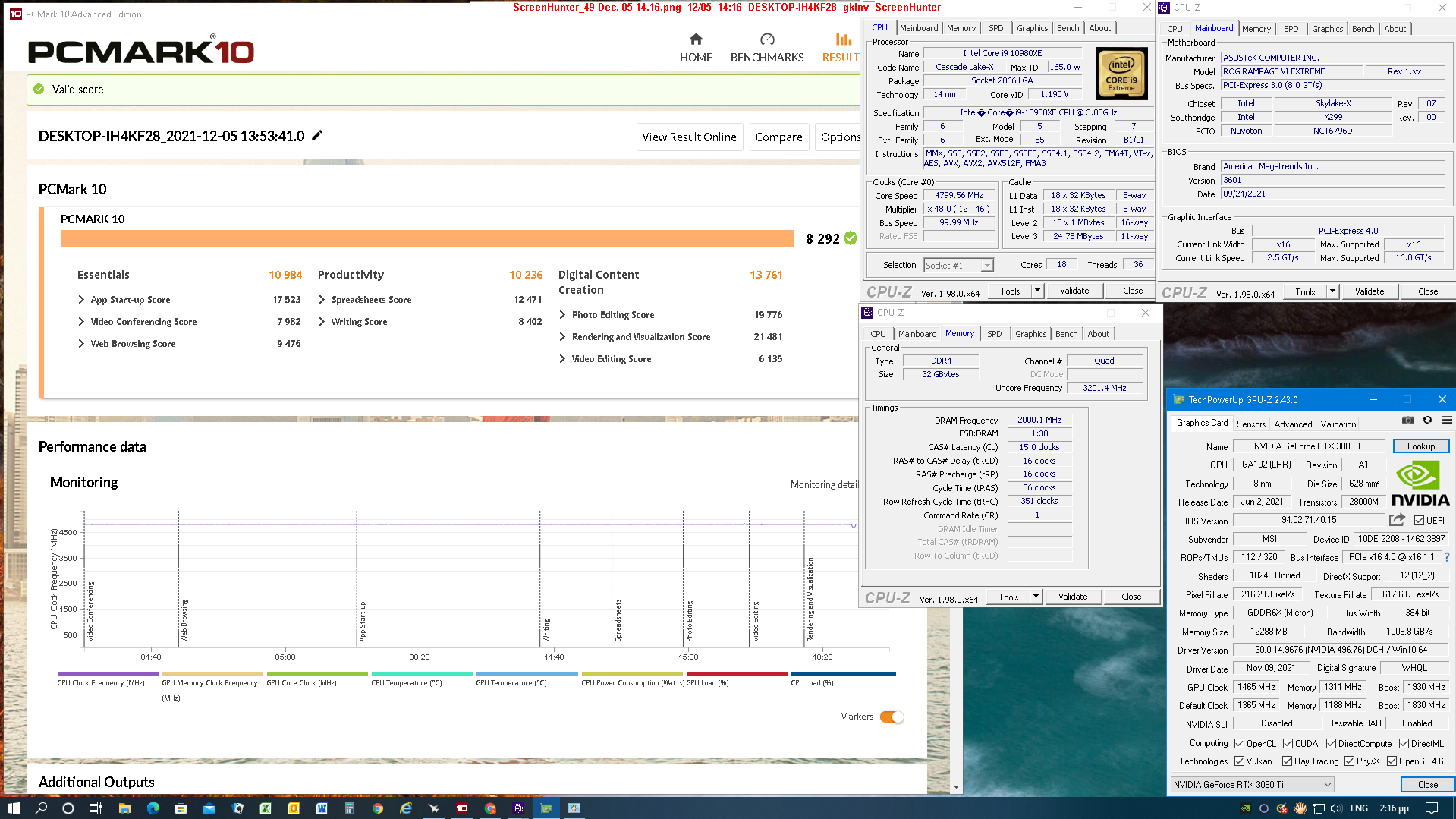The image size is (1456, 819).
Task: Take a screenshot with GPU-Z camera icon
Action: [1408, 421]
